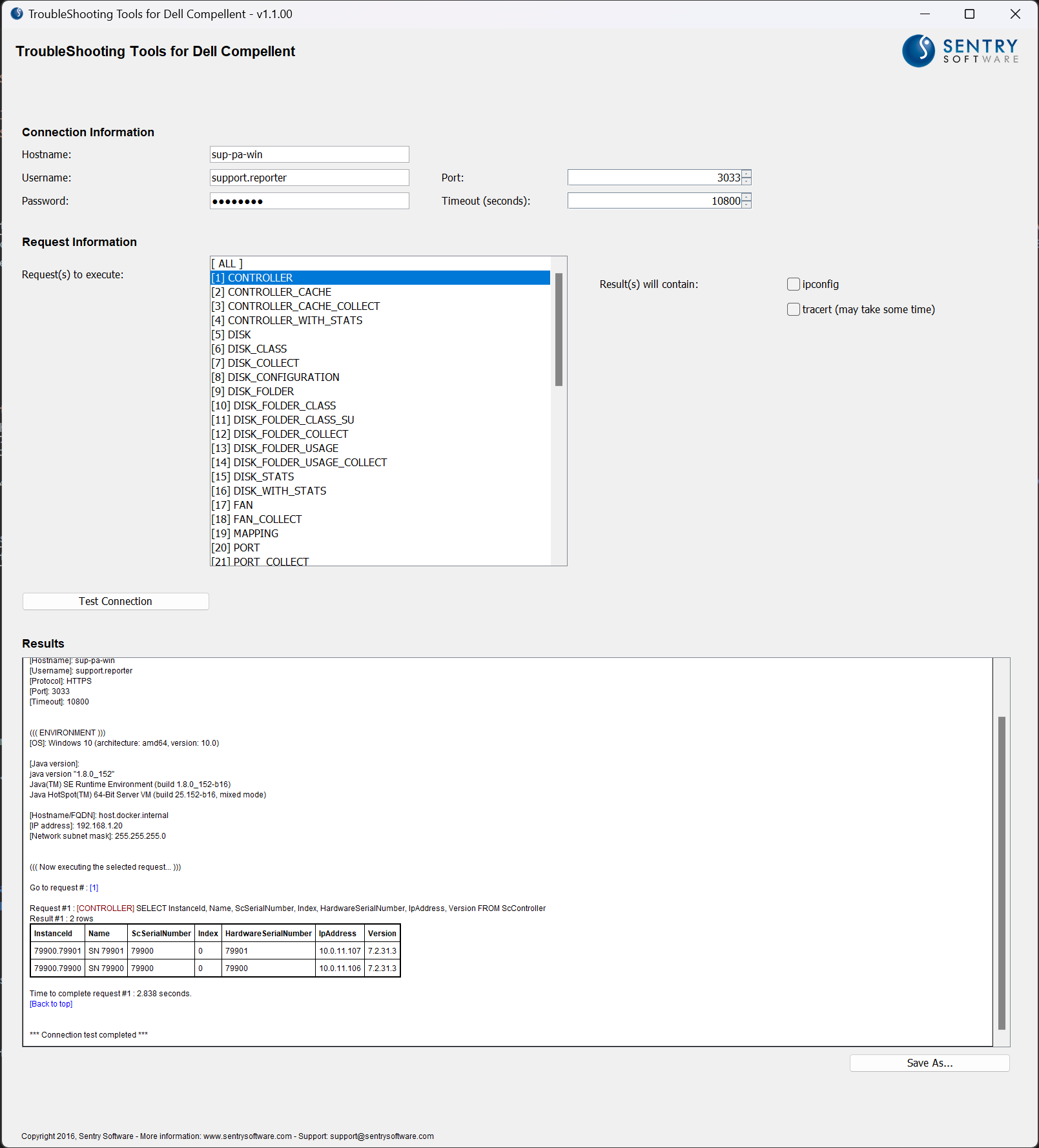Viewport: 1039px width, 1148px height.
Task: Click the Test Connection button
Action: pyautogui.click(x=115, y=600)
